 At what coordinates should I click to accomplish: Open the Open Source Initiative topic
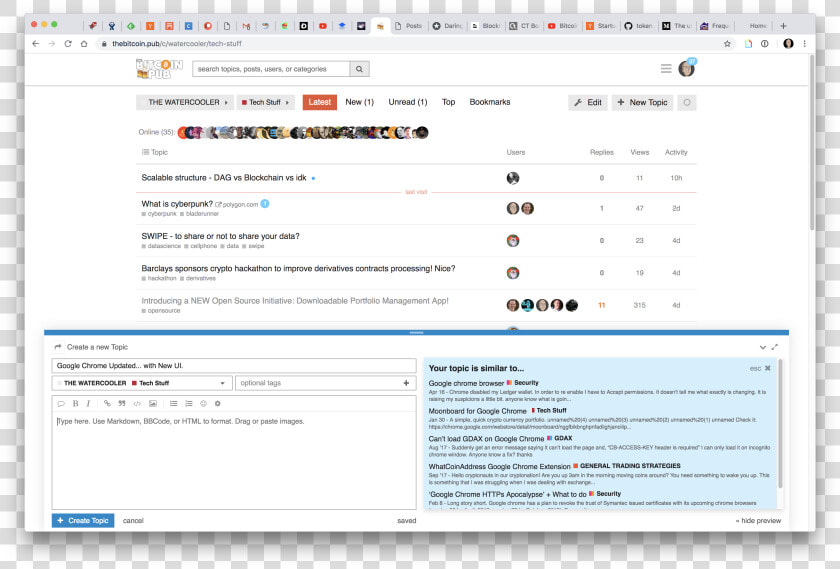pyautogui.click(x=295, y=301)
